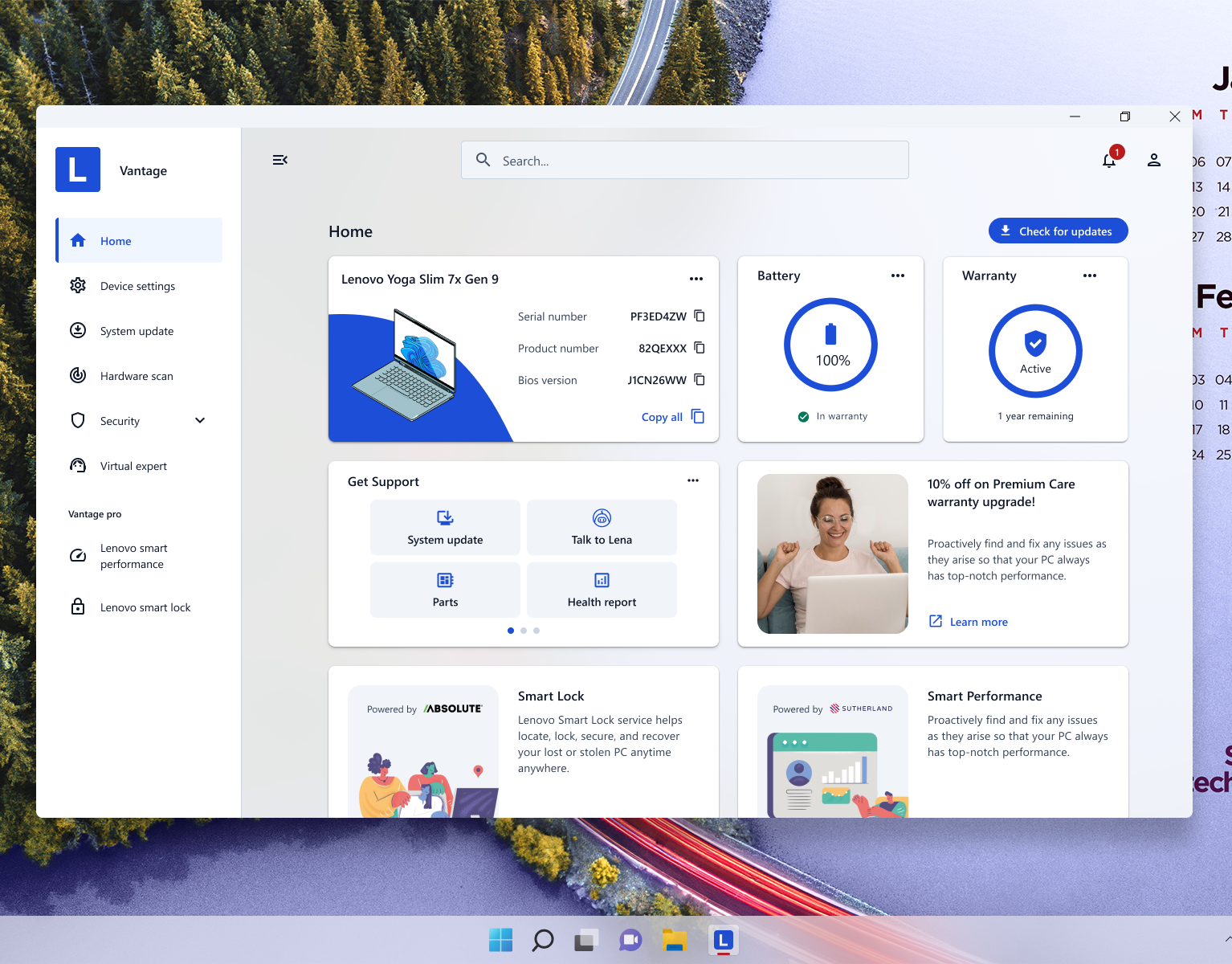Copy the serial number PF3ED4ZW
Screen dimensions: 1232x964
[x=700, y=316]
